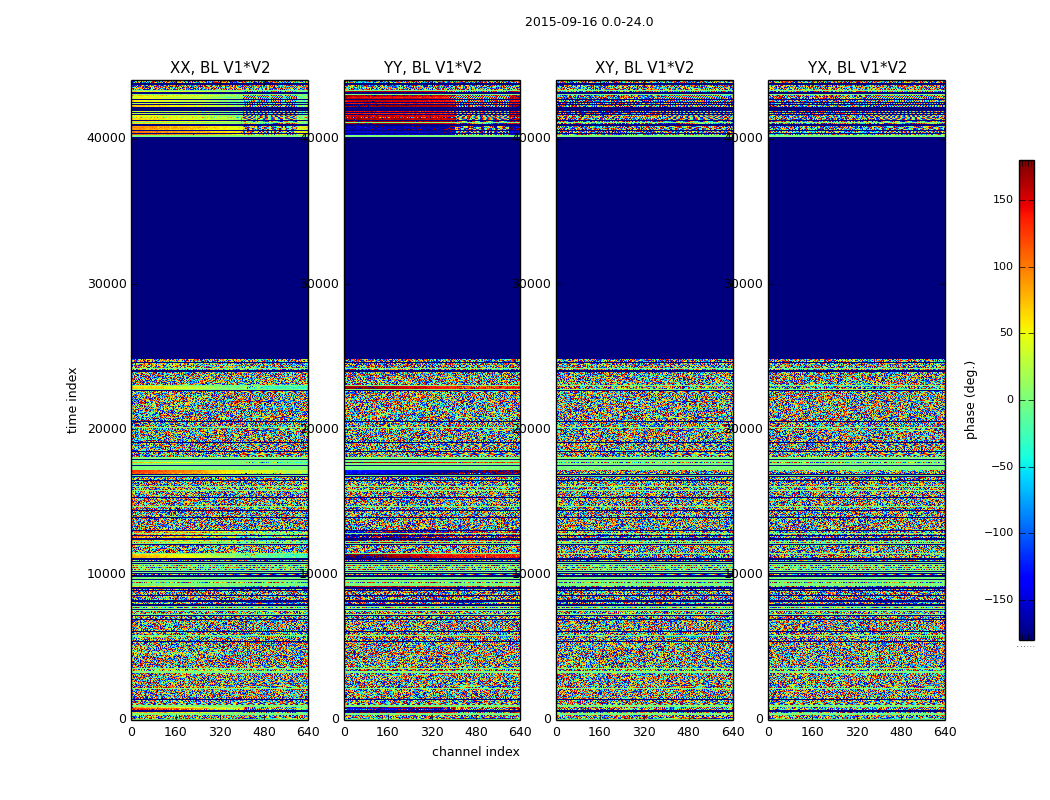Click the 'phase (deg.)' colorbar label
Screen dimensions: 1050x800
pos(970,400)
